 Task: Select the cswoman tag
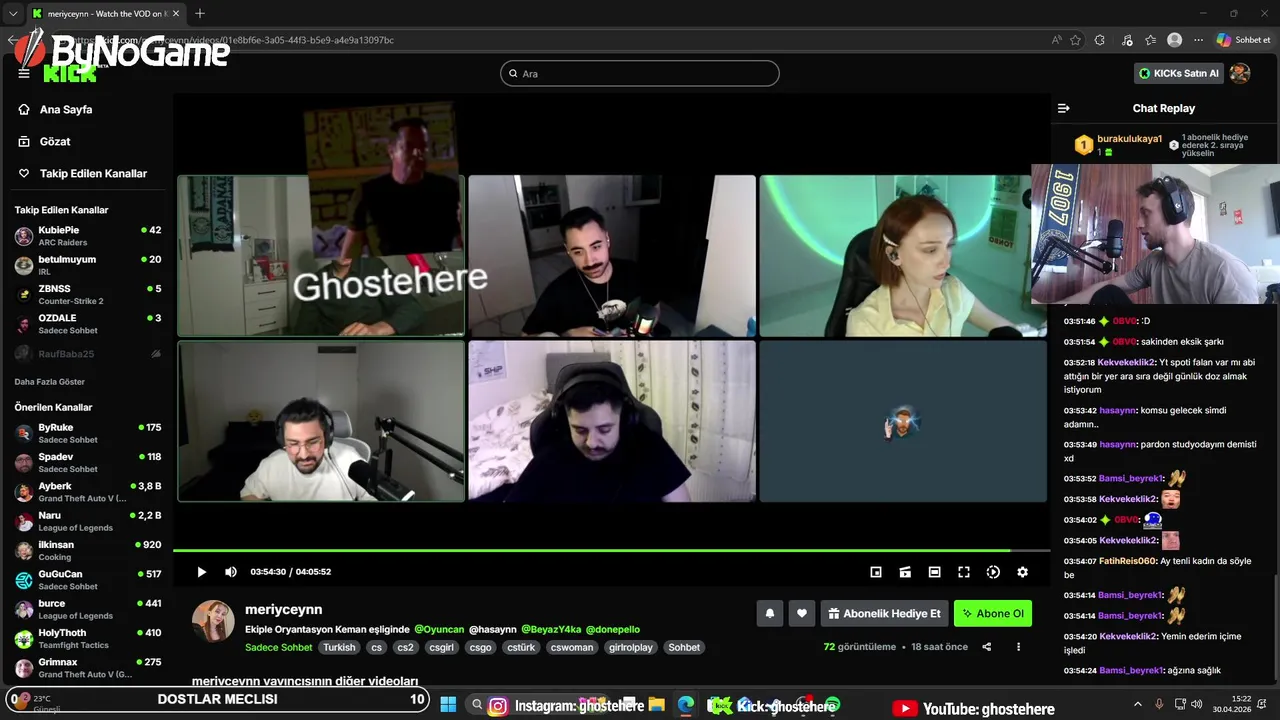tap(572, 647)
